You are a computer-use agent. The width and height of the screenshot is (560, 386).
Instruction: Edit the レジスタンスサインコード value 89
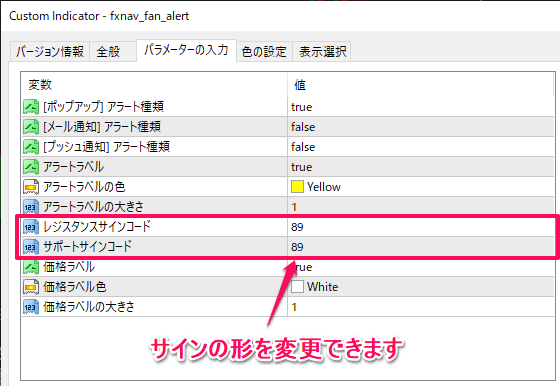click(x=297, y=227)
